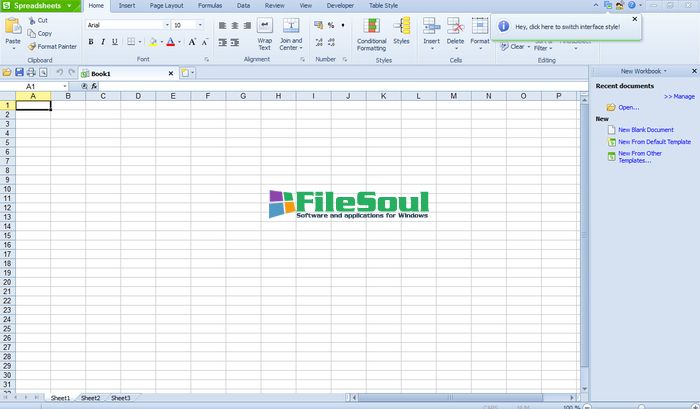Click the Undo arrow icon
Viewport: 700px width, 409px height.
(x=59, y=73)
